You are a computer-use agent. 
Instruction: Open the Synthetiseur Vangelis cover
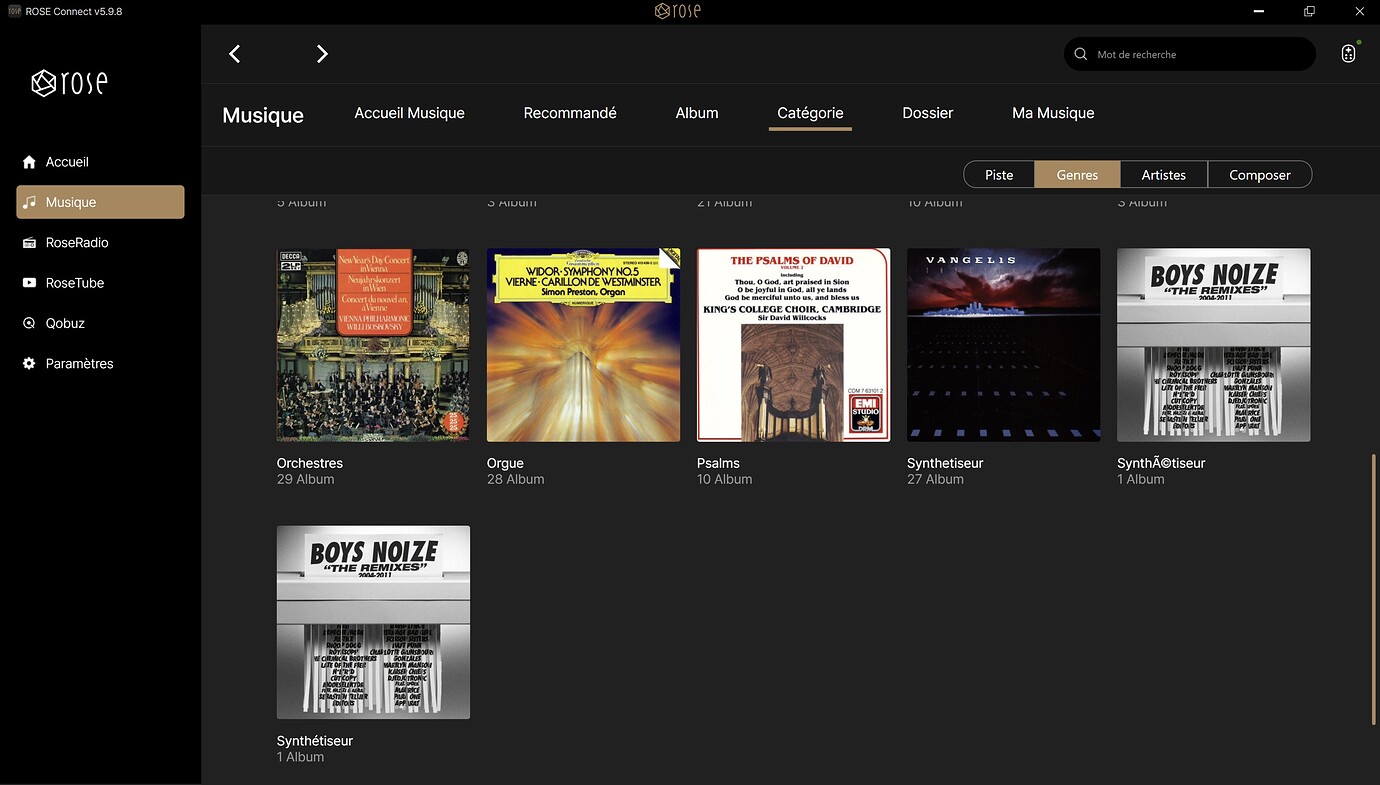[x=1003, y=345]
